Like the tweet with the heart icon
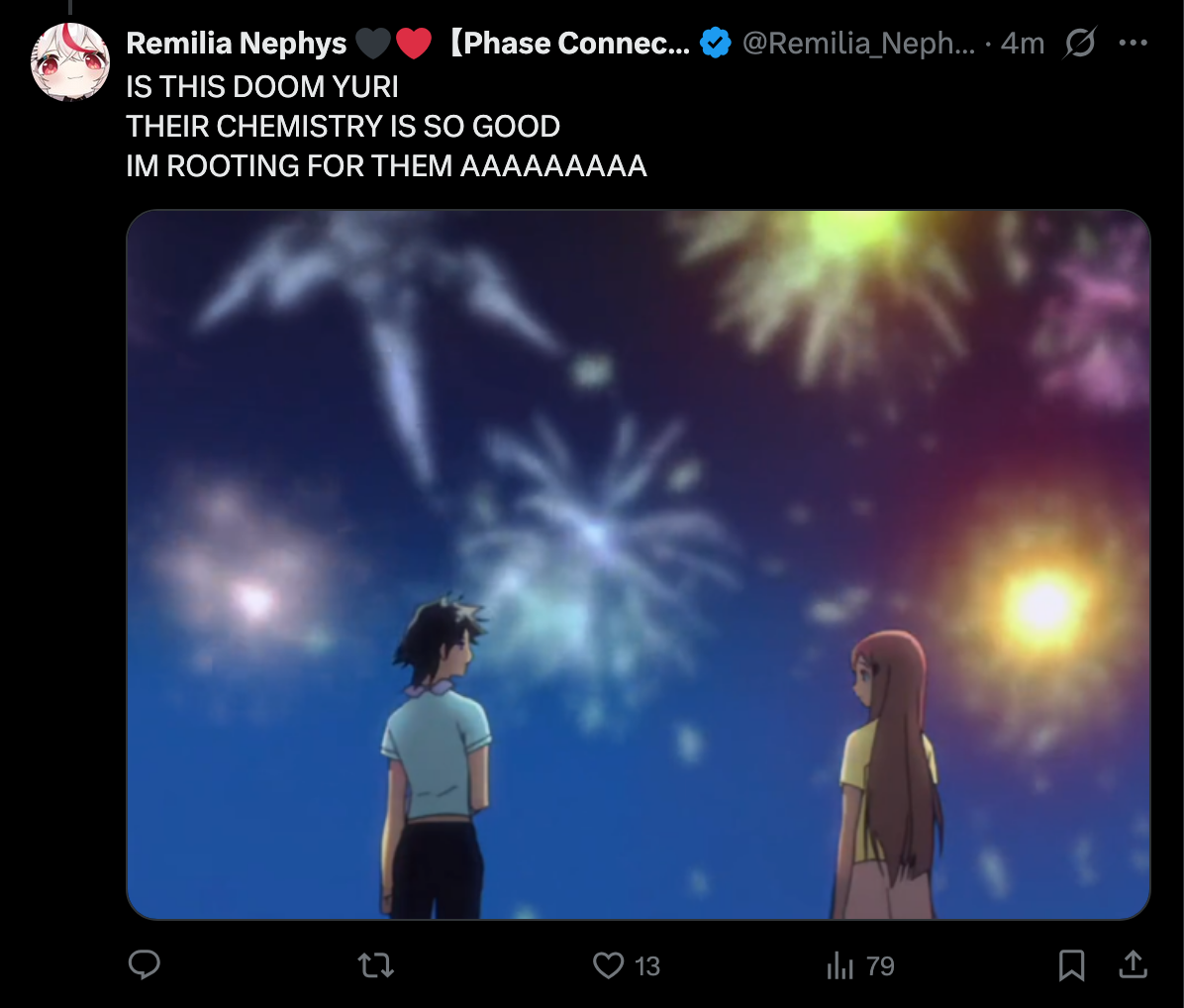Image resolution: width=1184 pixels, height=1008 pixels. tap(608, 965)
